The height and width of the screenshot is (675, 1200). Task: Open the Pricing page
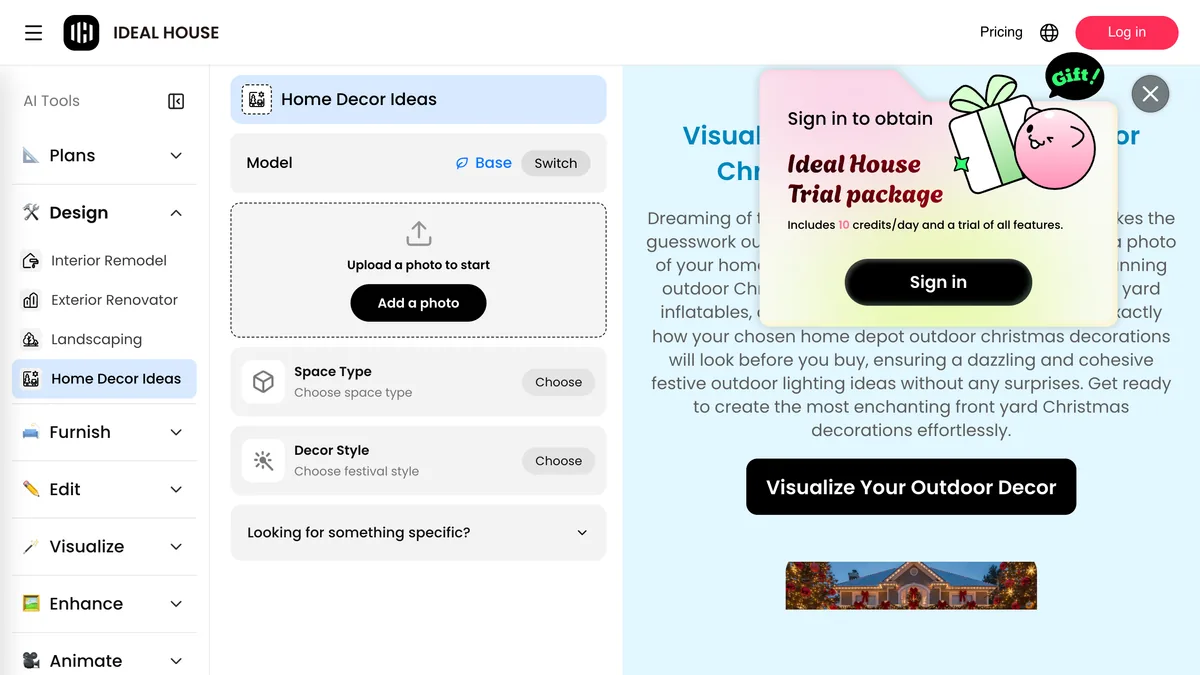pyautogui.click(x=1001, y=32)
